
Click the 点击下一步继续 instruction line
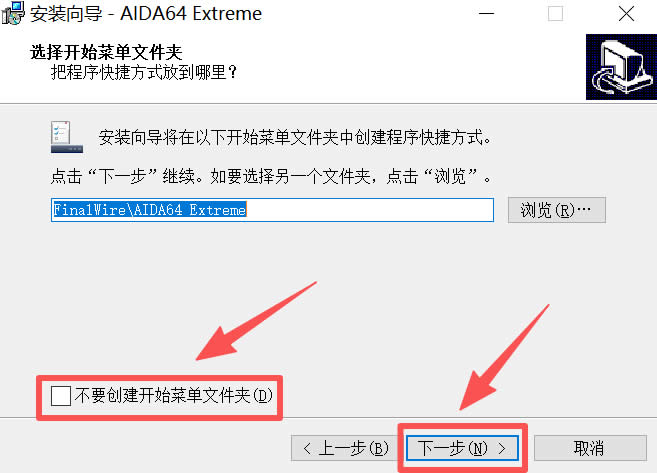click(x=271, y=176)
